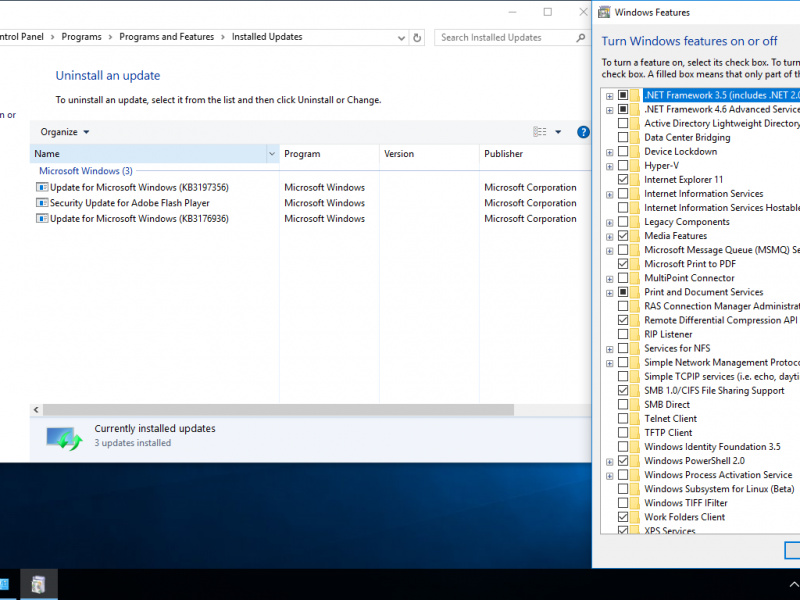Click the refresh icon beside address bar
800x600 pixels.
point(417,38)
